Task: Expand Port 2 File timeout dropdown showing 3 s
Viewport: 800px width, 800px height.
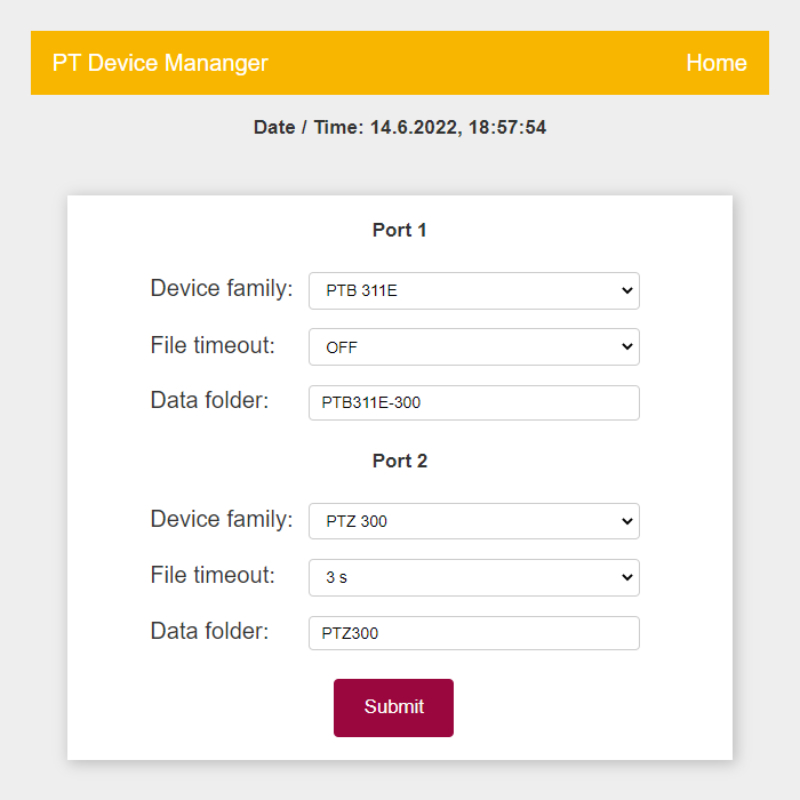Action: (473, 577)
